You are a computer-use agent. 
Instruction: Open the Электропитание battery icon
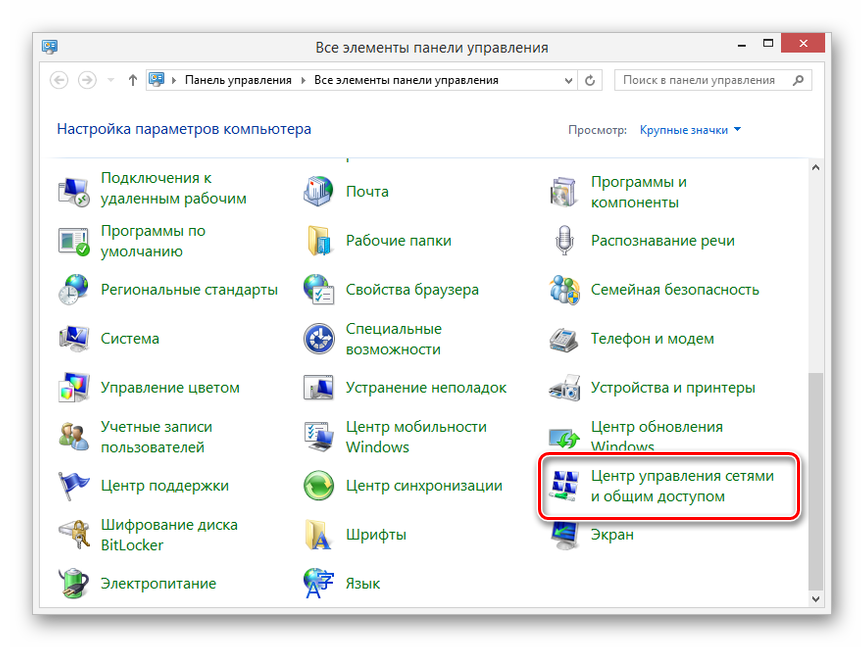tap(73, 583)
